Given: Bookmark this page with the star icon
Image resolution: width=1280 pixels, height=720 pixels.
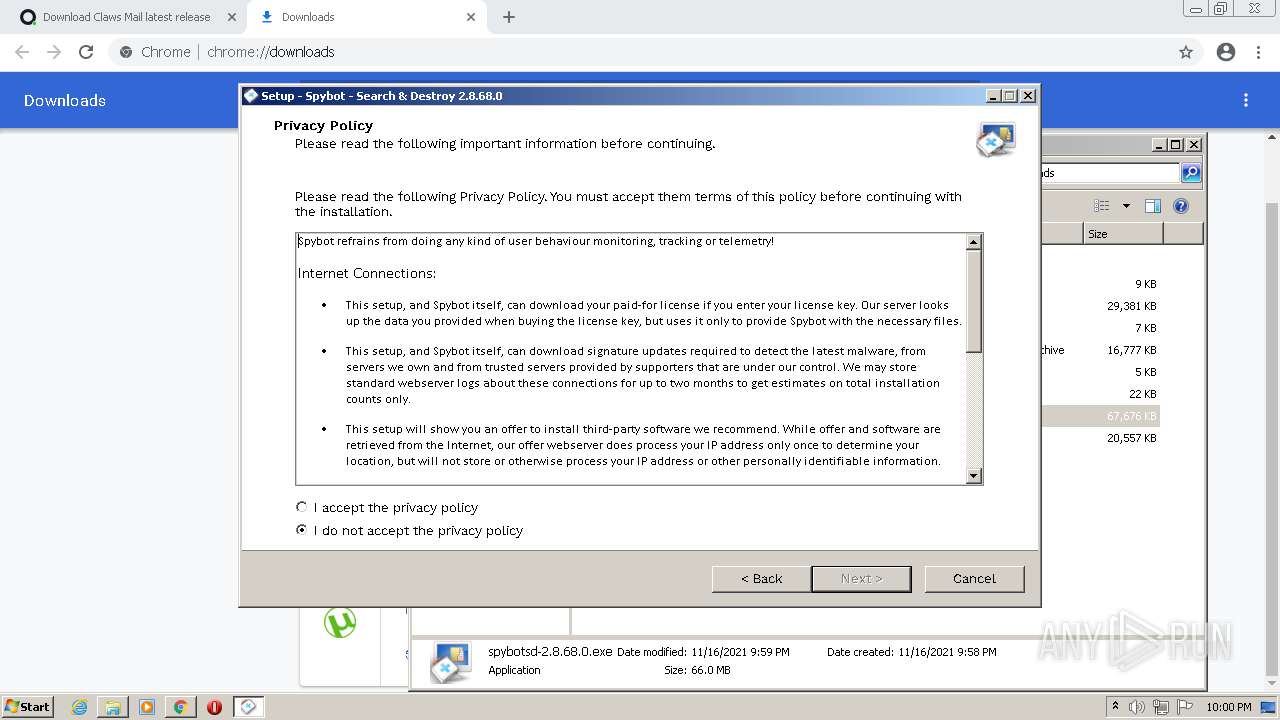Looking at the screenshot, I should tap(1186, 52).
